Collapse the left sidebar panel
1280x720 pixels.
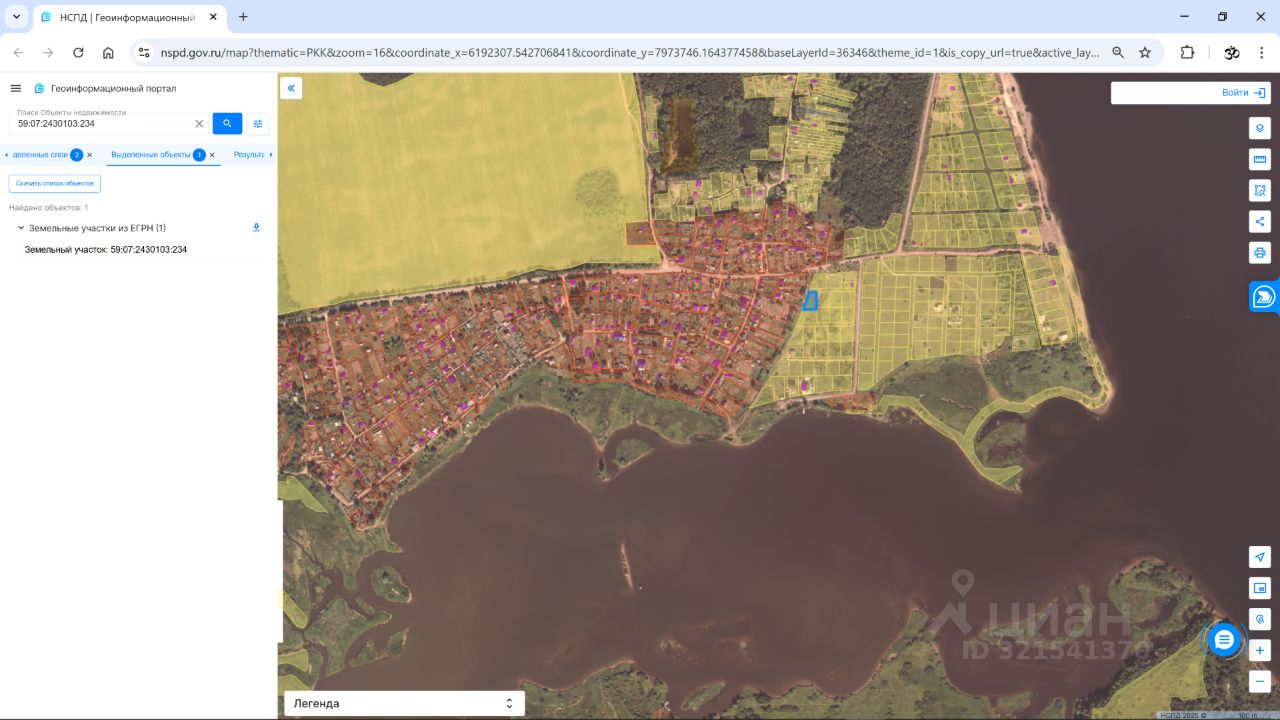(291, 88)
